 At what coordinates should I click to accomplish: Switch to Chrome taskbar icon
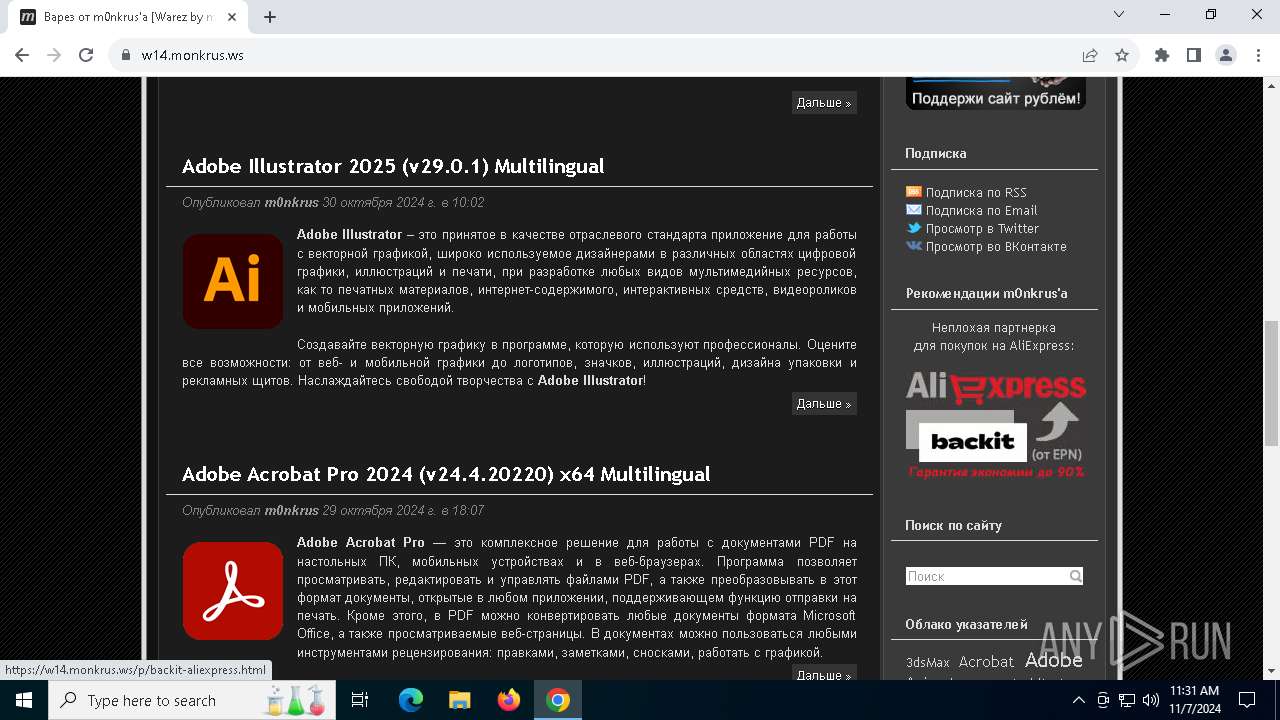(558, 700)
